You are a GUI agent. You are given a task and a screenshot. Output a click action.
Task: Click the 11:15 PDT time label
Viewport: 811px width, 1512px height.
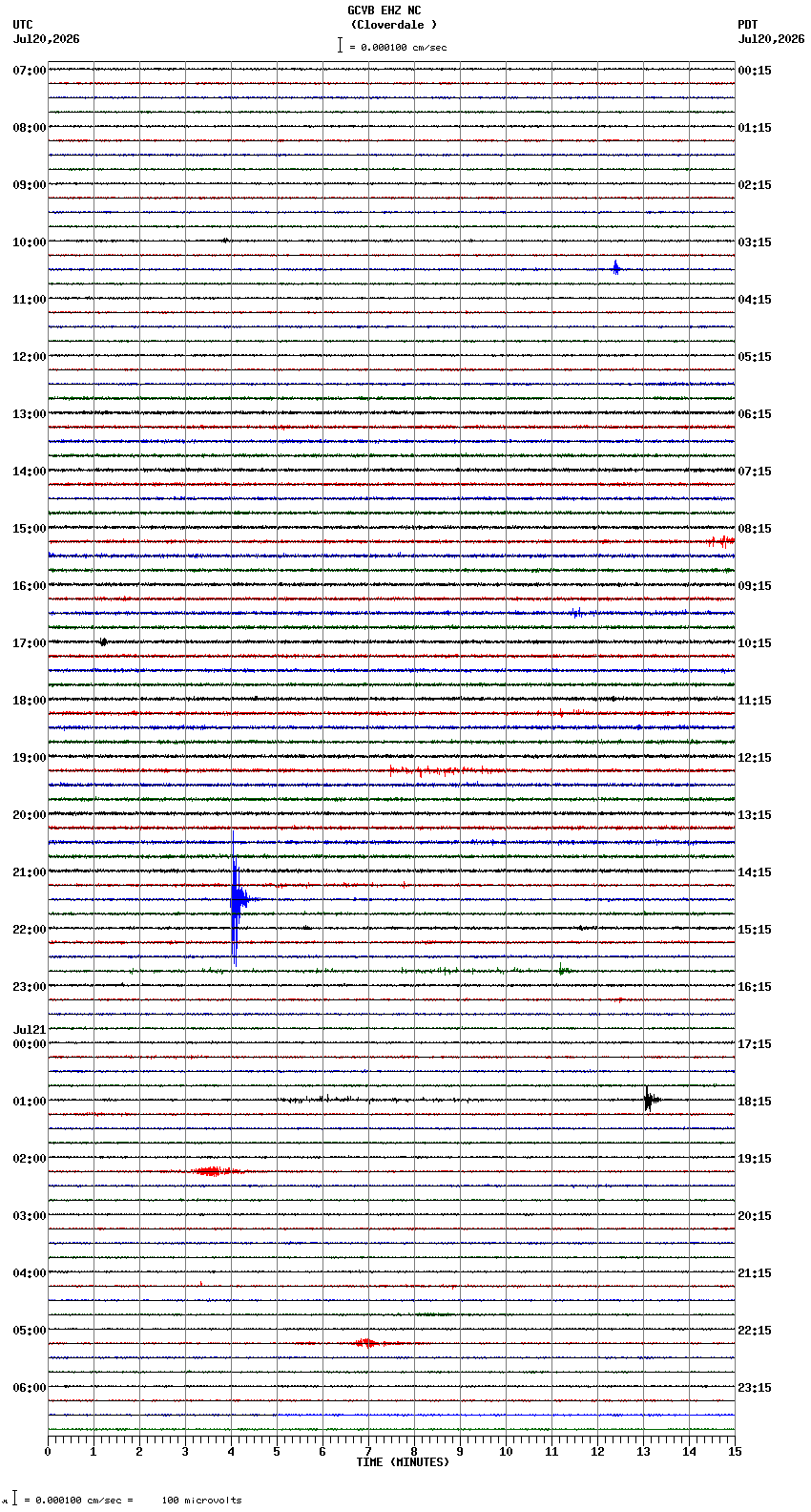pos(755,701)
